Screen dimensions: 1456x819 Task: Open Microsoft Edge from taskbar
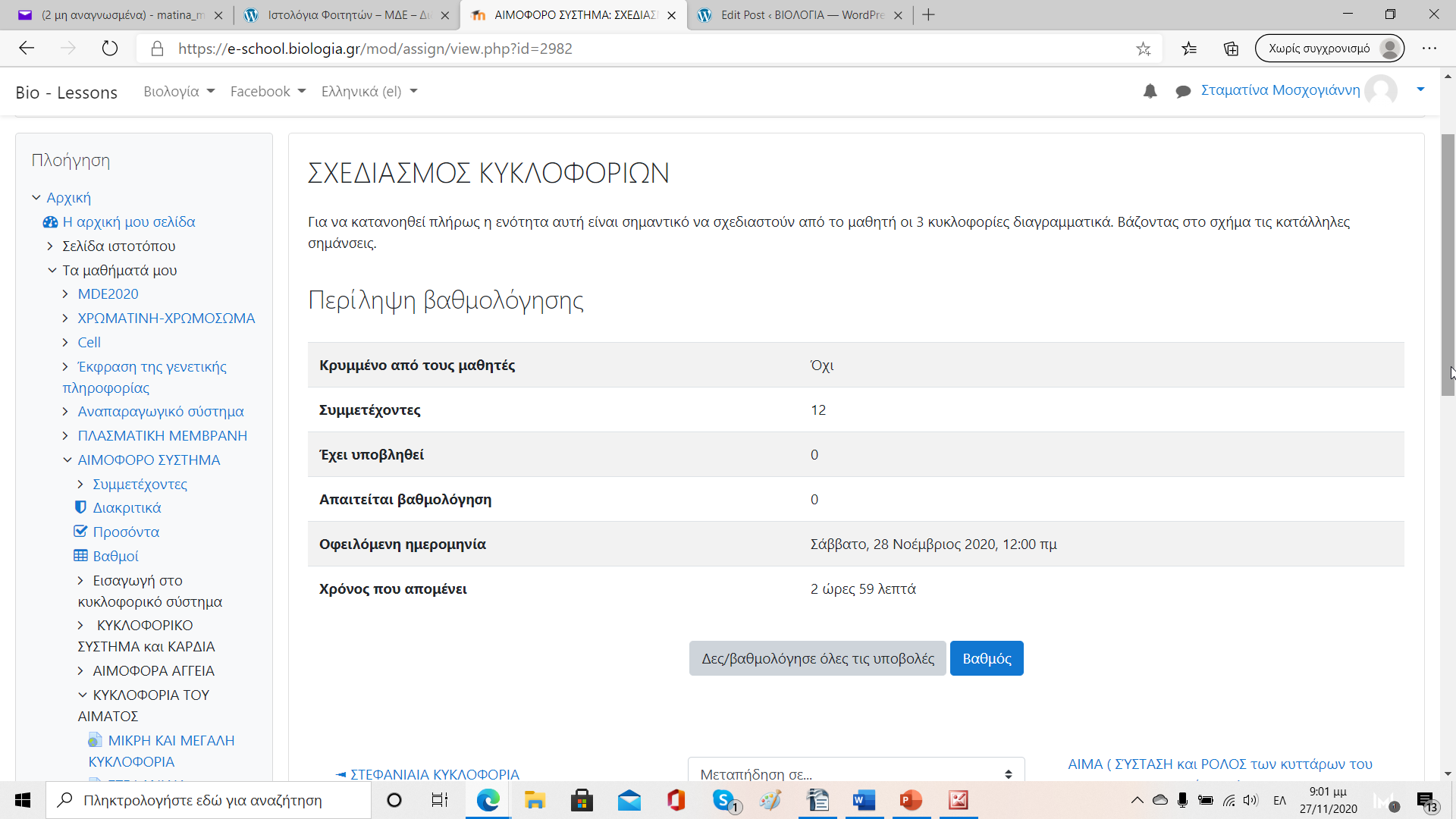tap(488, 800)
